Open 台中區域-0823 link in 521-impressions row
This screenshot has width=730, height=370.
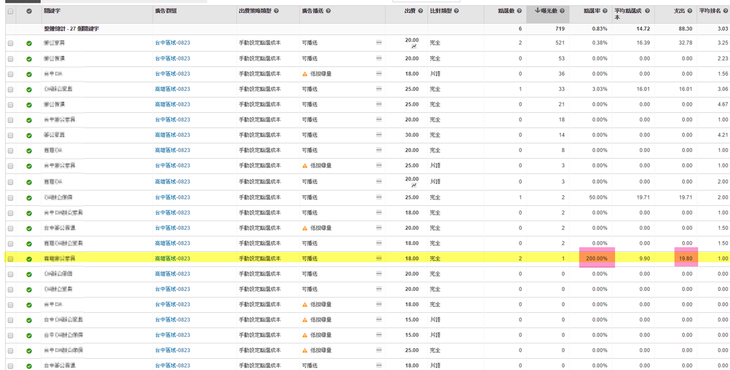172,43
